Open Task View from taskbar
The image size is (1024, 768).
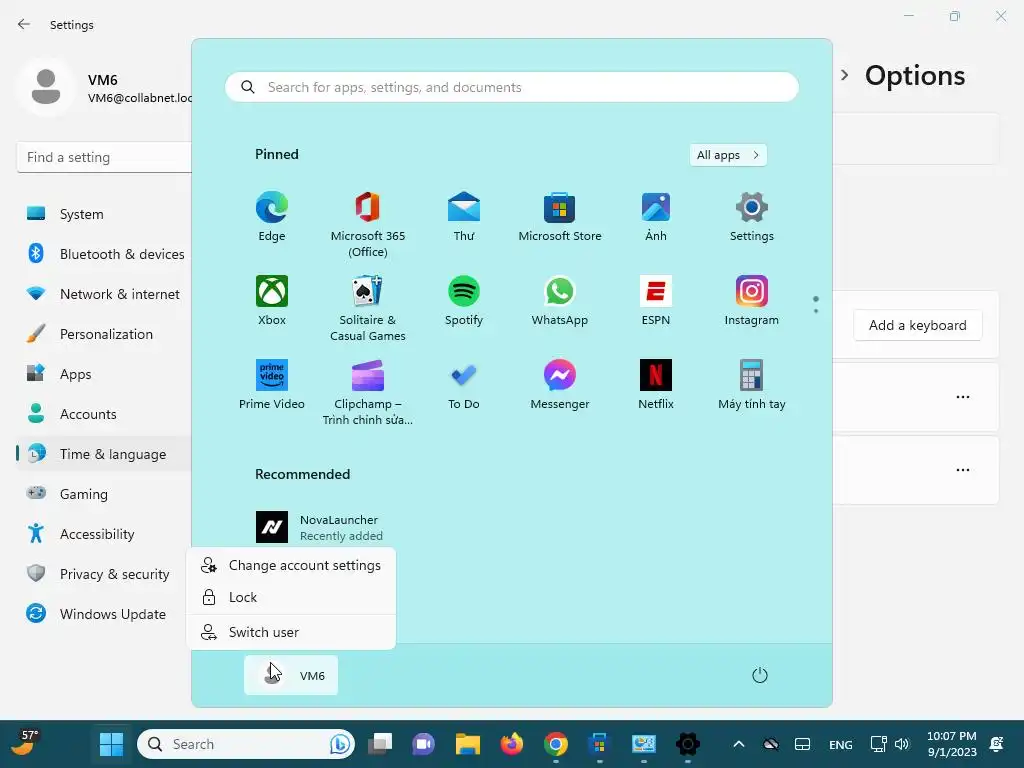pos(380,744)
